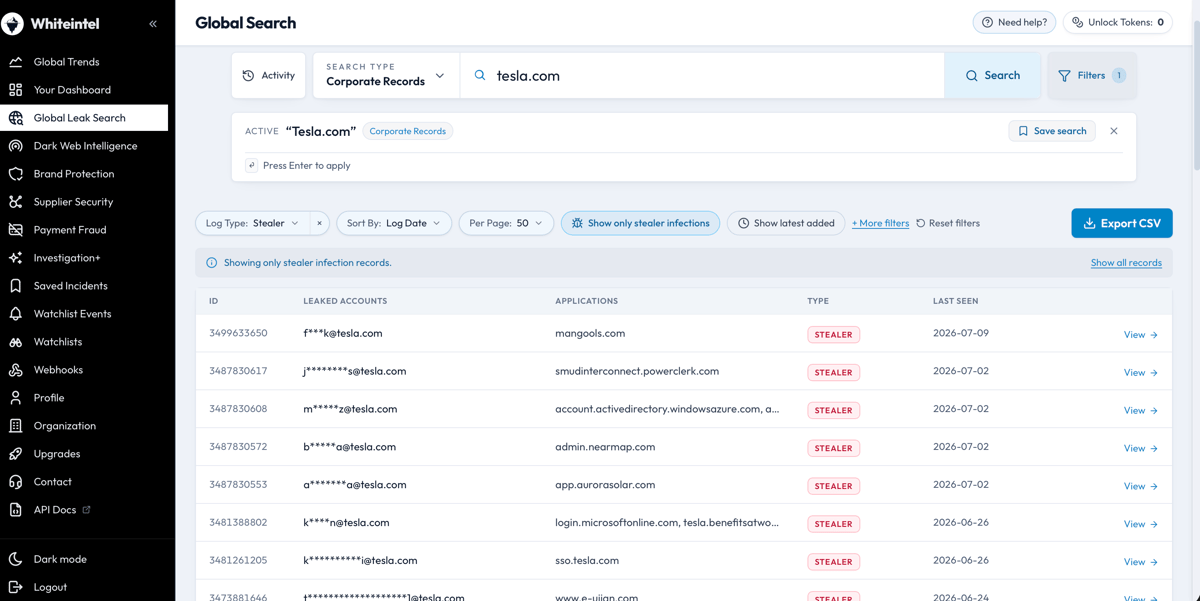
Task: Expand the Search Type Corporate Records dropdown
Action: point(386,75)
